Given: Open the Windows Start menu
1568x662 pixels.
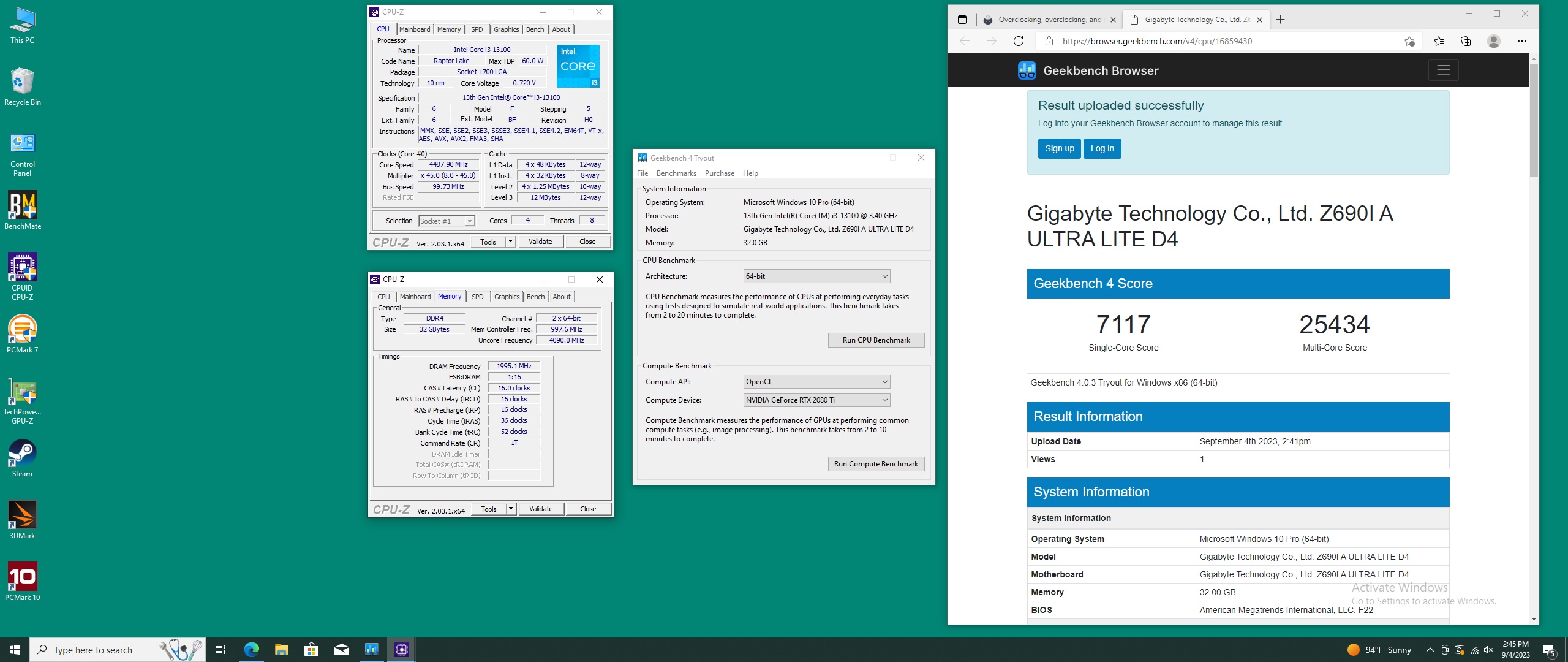Looking at the screenshot, I should 15,650.
